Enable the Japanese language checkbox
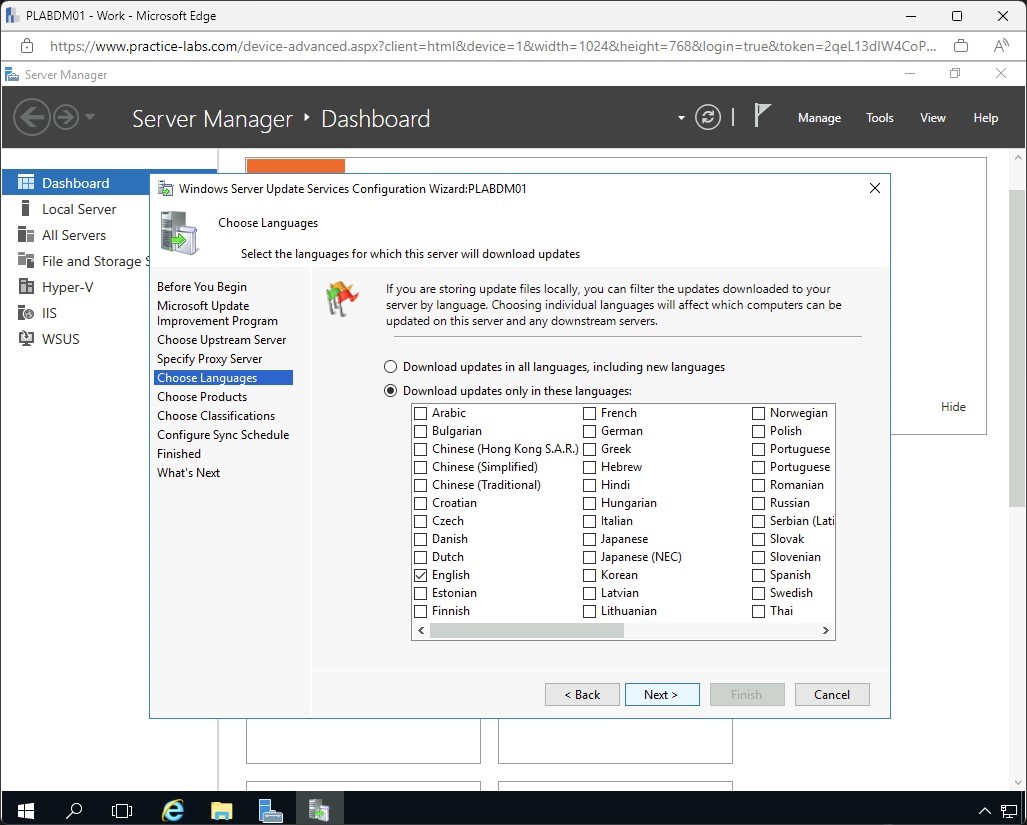 [590, 539]
